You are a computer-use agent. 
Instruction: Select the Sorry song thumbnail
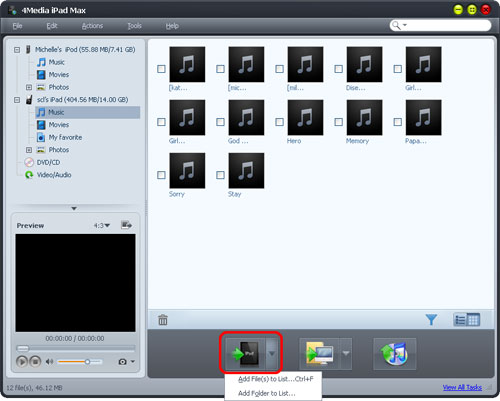click(x=187, y=171)
